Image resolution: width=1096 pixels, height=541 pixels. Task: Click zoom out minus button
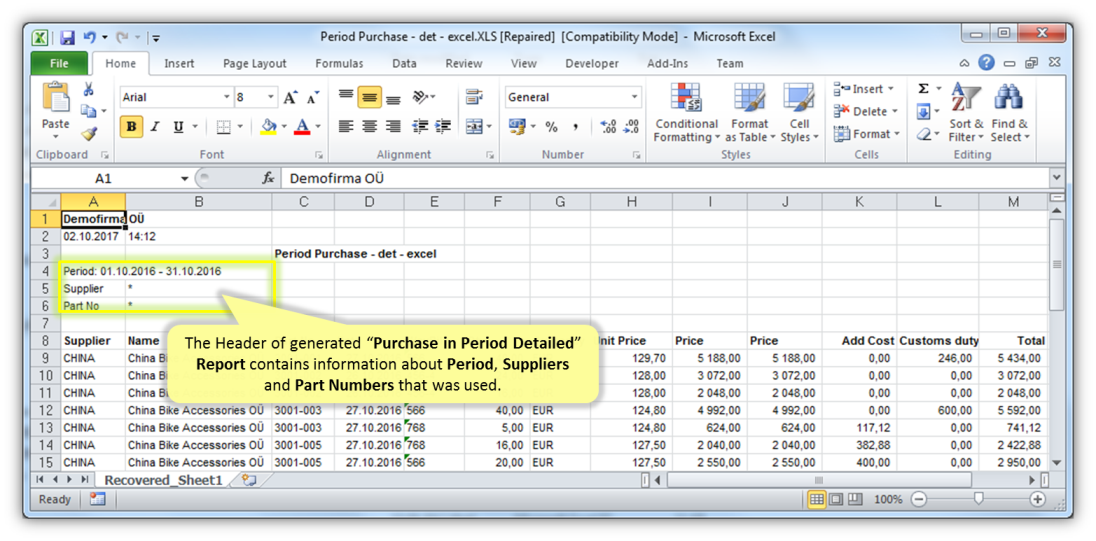point(919,499)
